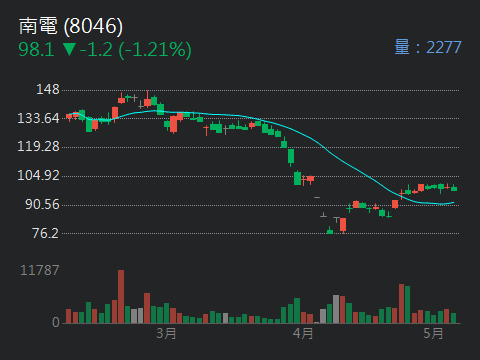This screenshot has height=360, width=480.
Task: Click the 148 price axis label
Action: point(48,90)
